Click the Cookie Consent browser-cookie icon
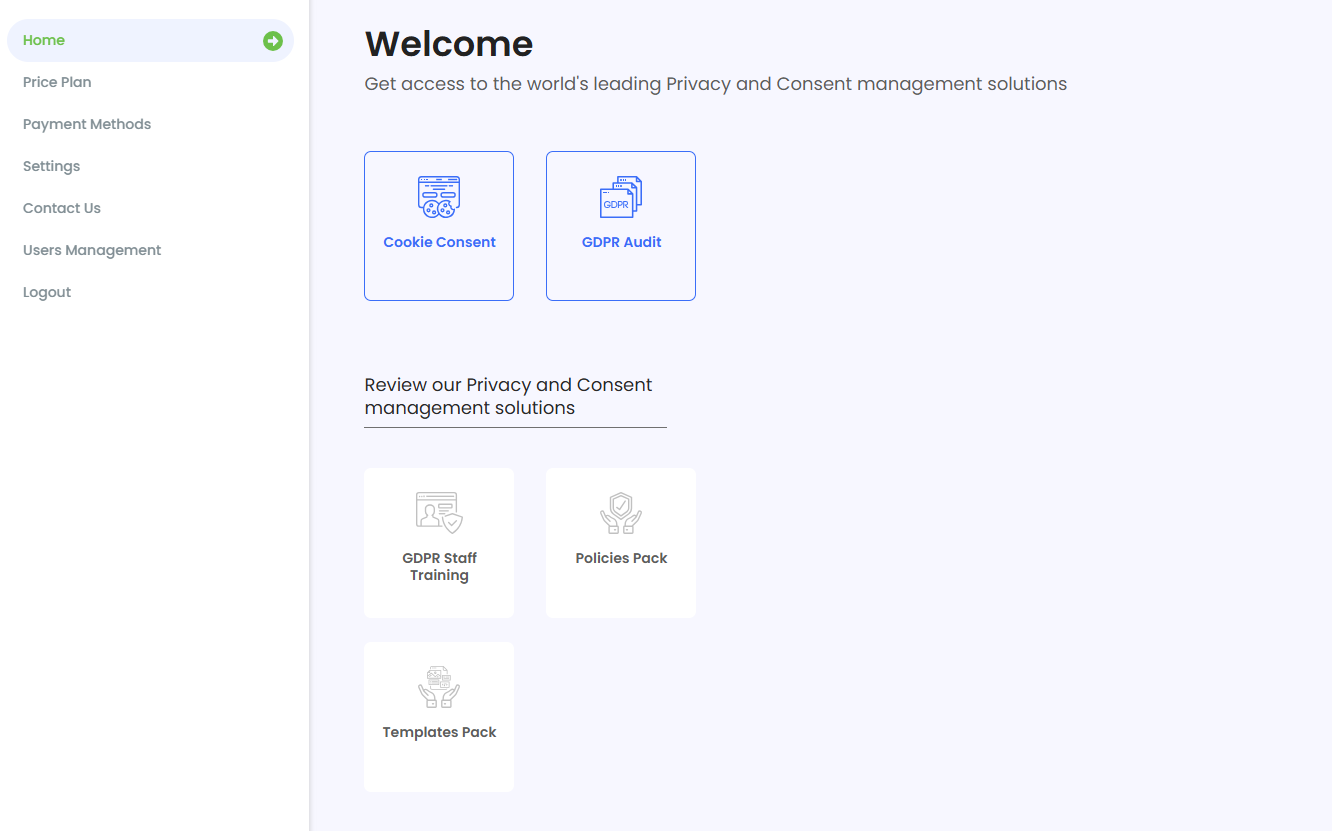 pos(439,197)
